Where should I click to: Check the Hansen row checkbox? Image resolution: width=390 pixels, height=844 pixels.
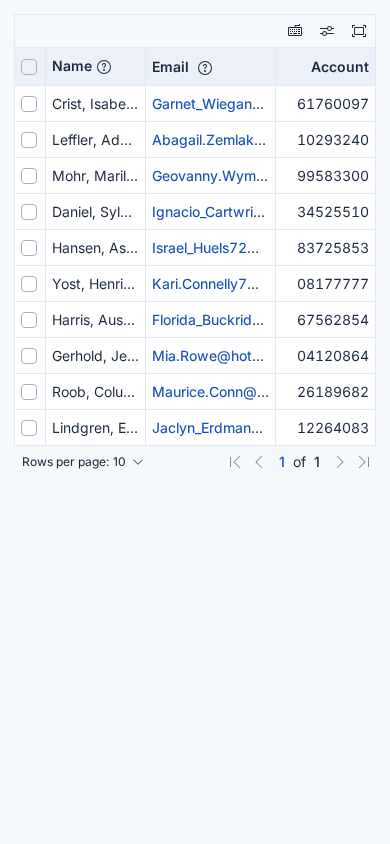[29, 248]
